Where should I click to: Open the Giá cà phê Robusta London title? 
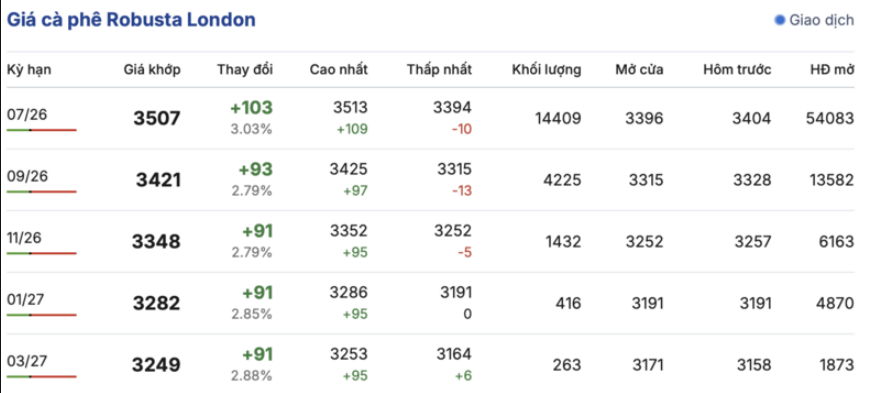131,20
